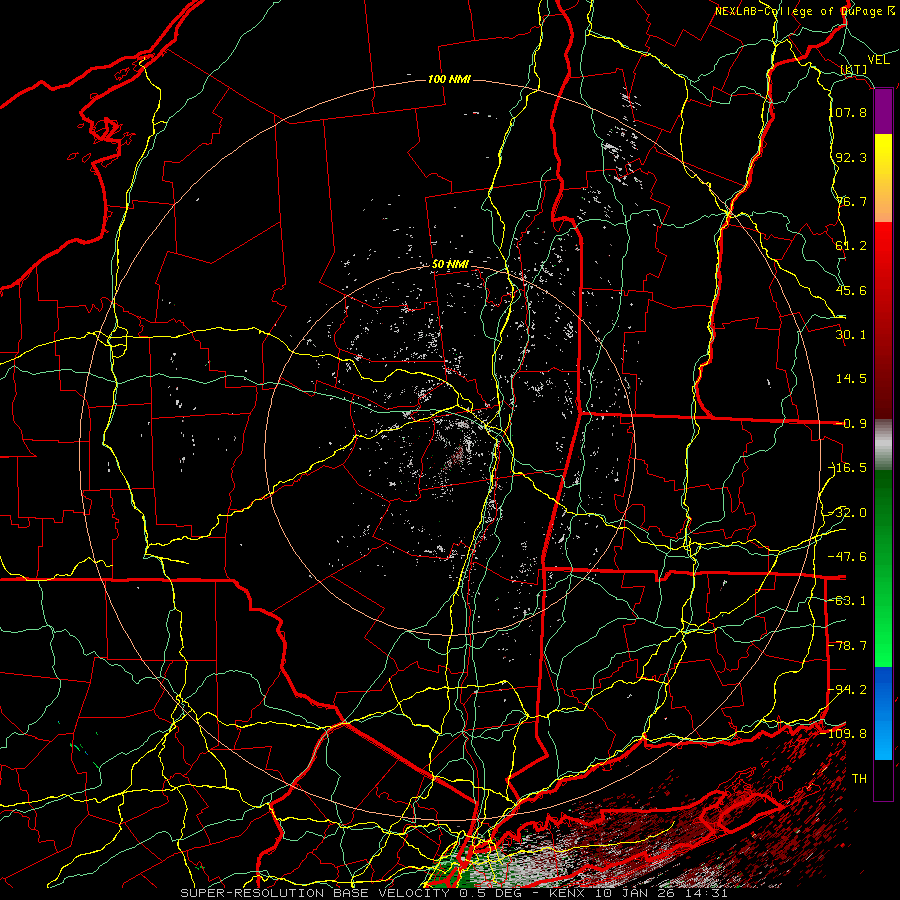Pick the black TH segment of color bar
The width and height of the screenshot is (900, 900).
click(x=883, y=779)
